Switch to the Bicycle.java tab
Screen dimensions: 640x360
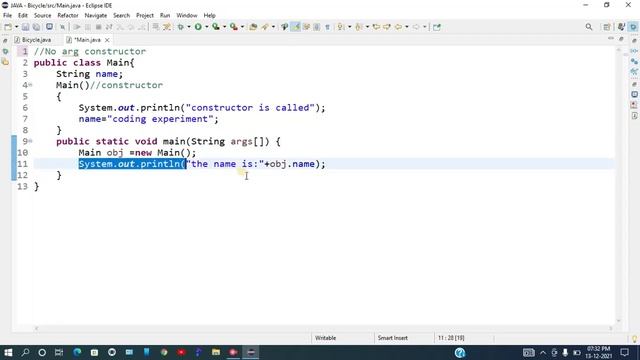[x=33, y=40]
